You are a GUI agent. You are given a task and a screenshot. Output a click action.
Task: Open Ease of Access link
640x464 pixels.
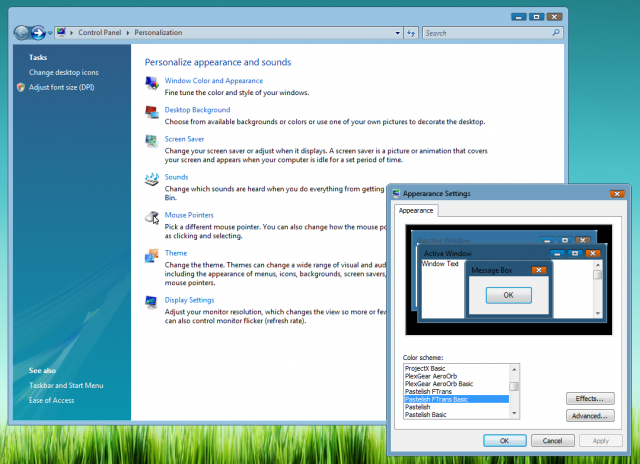[51, 400]
